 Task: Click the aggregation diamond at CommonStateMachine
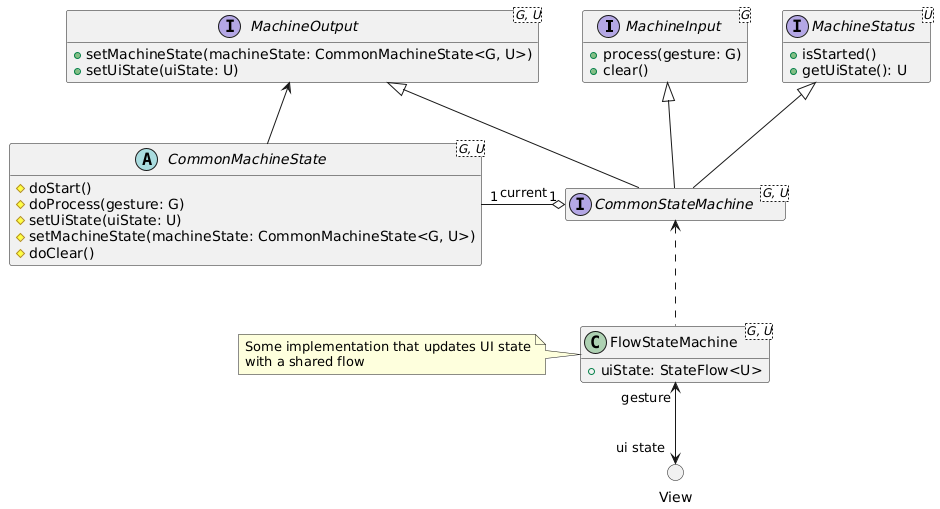pos(558,204)
